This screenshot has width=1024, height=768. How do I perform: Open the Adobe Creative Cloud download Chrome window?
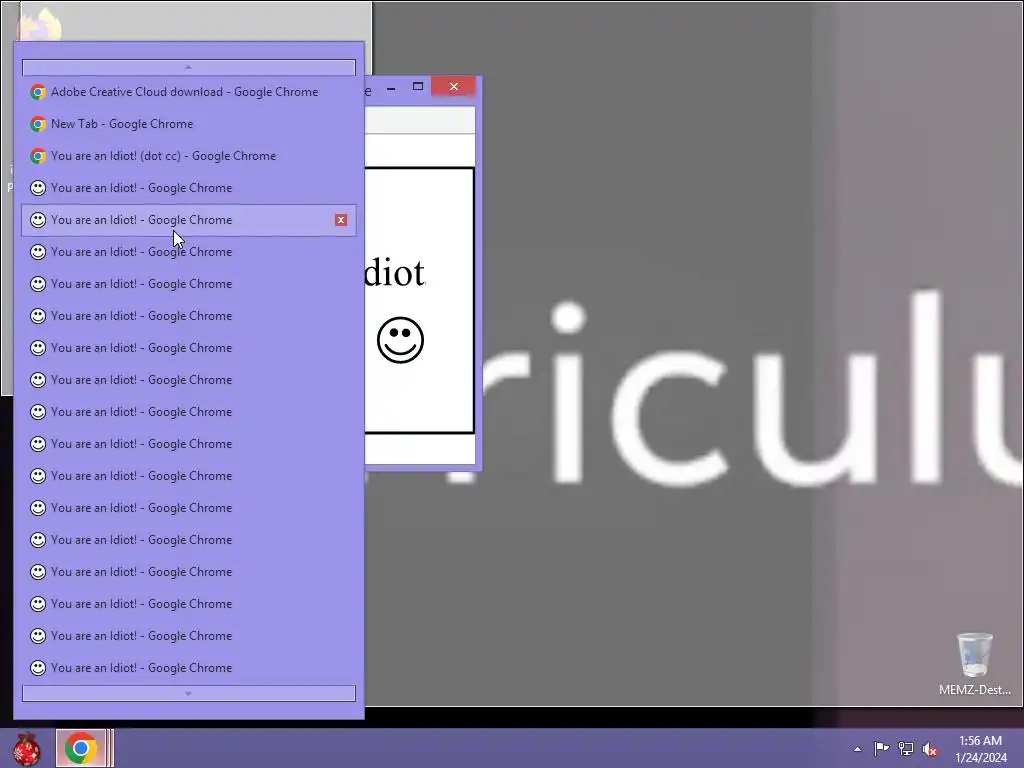[189, 92]
